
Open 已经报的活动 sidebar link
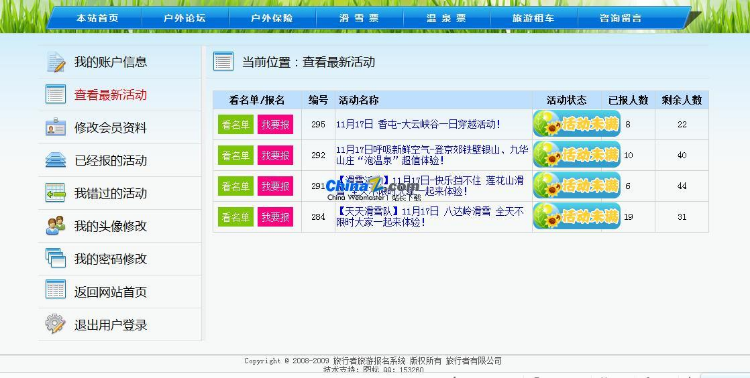pos(110,160)
